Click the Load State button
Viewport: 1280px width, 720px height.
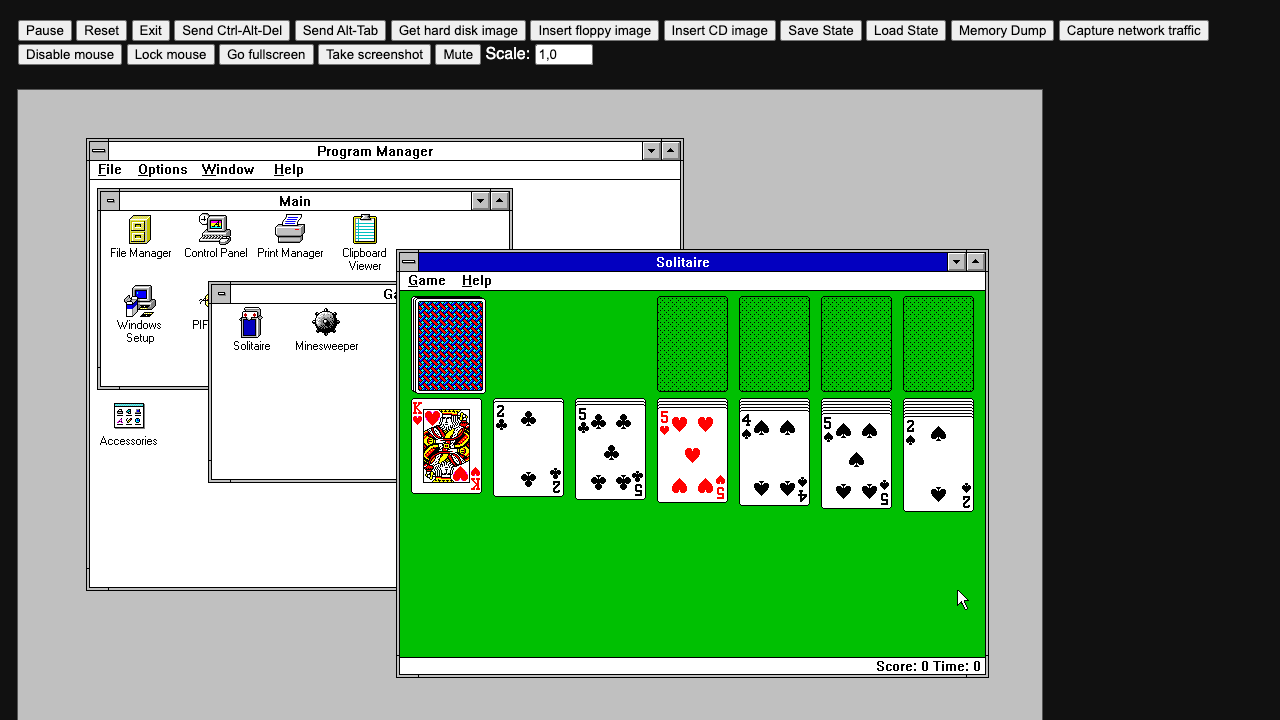tap(906, 31)
